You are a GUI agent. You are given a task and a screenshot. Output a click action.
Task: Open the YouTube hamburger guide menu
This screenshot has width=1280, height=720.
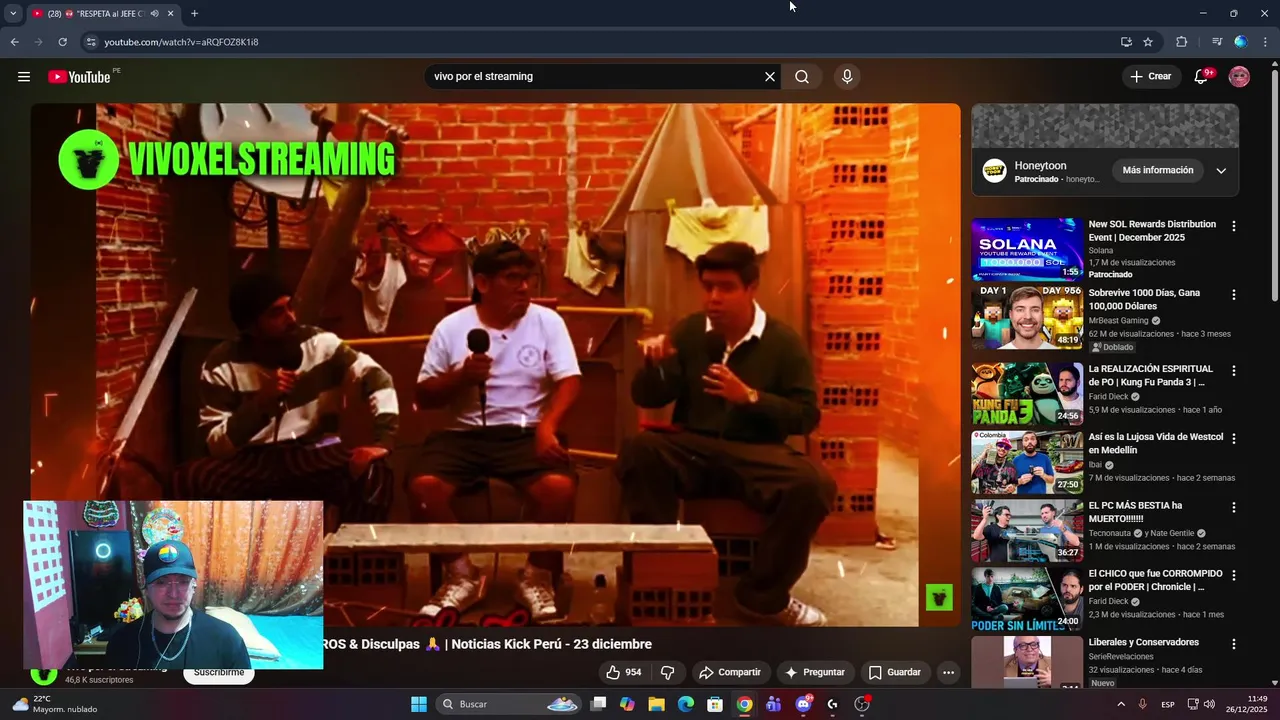(x=24, y=77)
